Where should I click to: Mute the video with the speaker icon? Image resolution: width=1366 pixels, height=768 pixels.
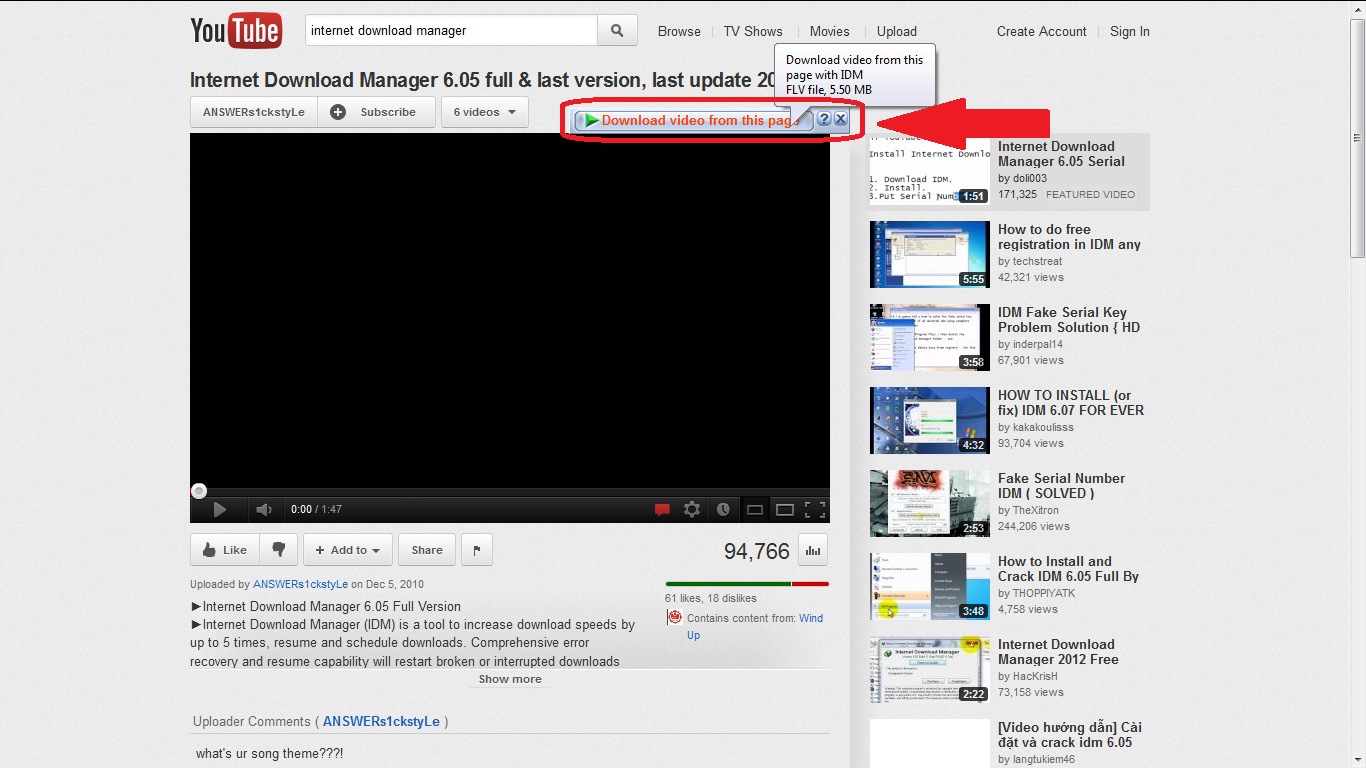coord(262,509)
